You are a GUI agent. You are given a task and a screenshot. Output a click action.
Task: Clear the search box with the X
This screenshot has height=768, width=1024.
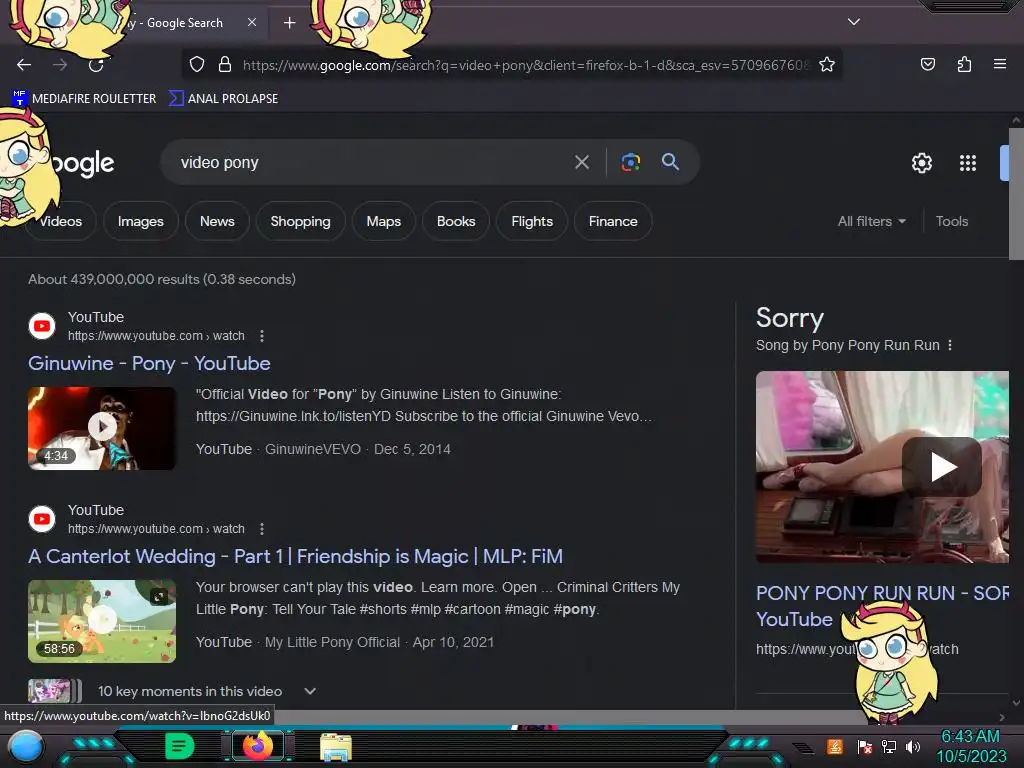[x=581, y=162]
